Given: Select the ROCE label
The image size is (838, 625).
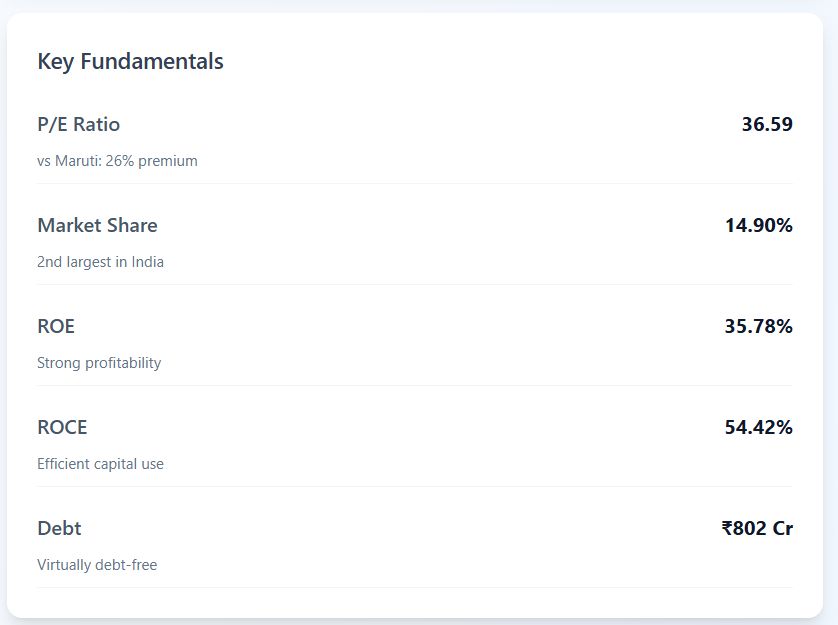Looking at the screenshot, I should click(62, 427).
